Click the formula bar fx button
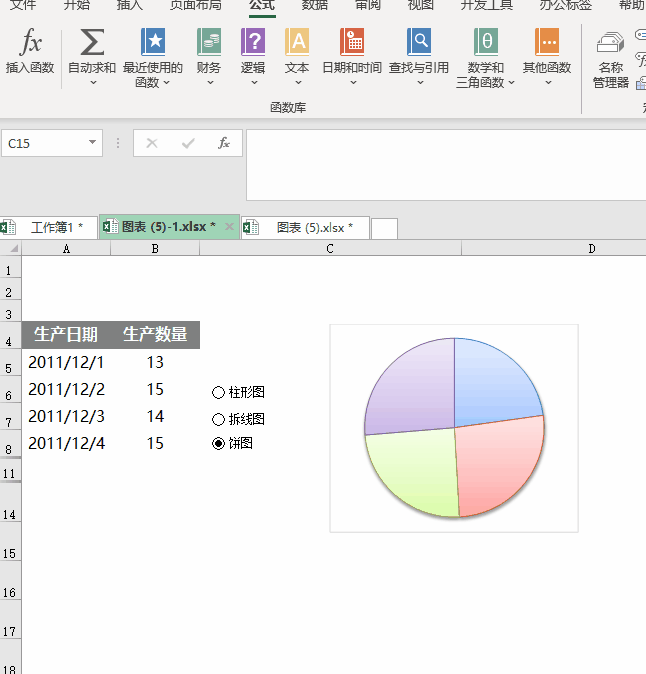The image size is (646, 674). [x=224, y=143]
